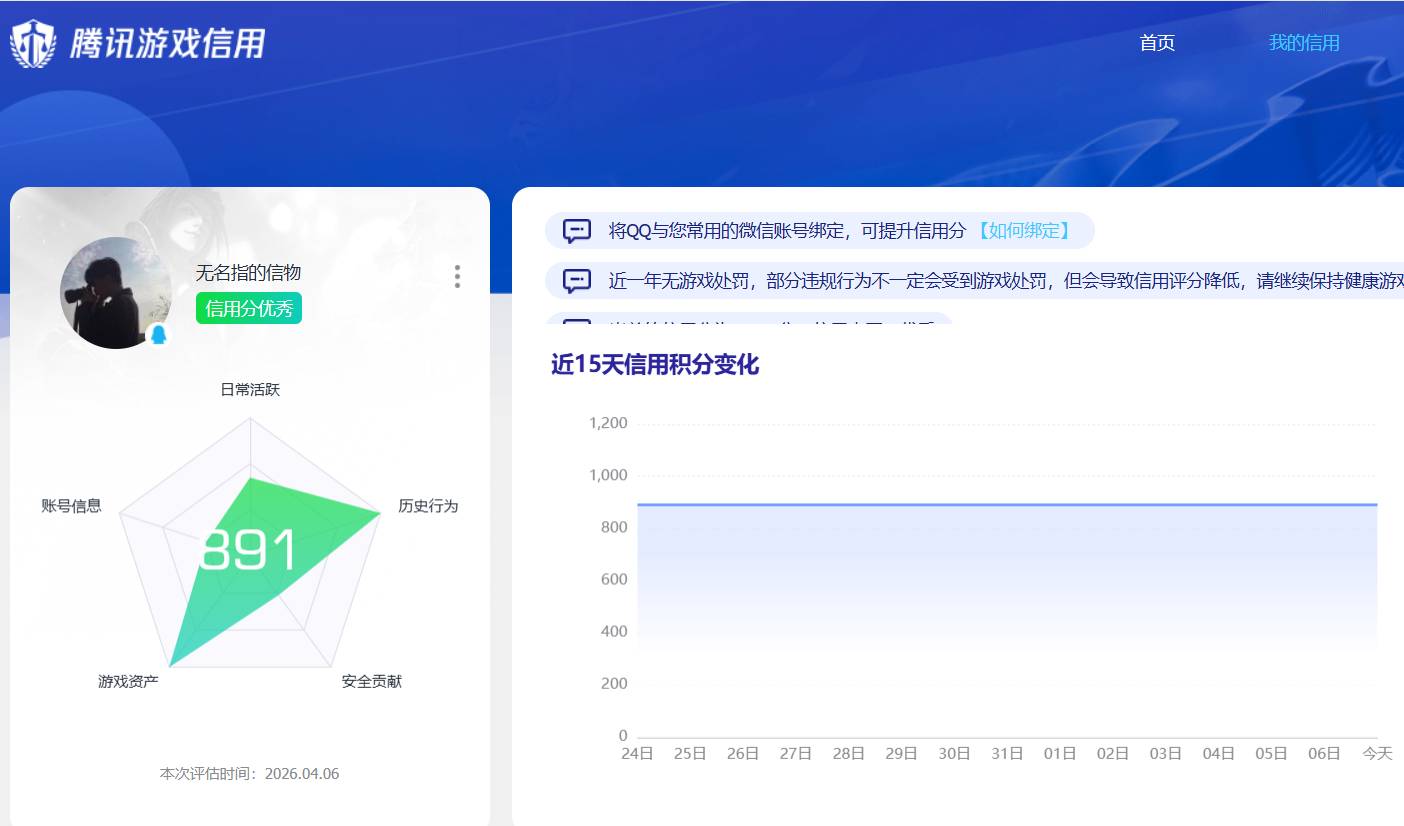Open the vertical three-dot options menu

click(457, 277)
